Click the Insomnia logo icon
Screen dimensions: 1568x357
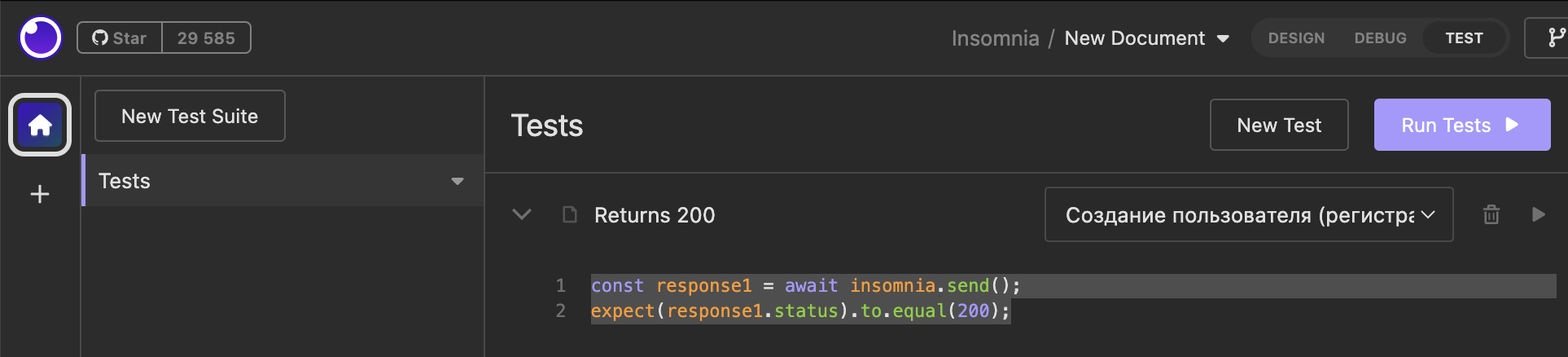coord(41,37)
